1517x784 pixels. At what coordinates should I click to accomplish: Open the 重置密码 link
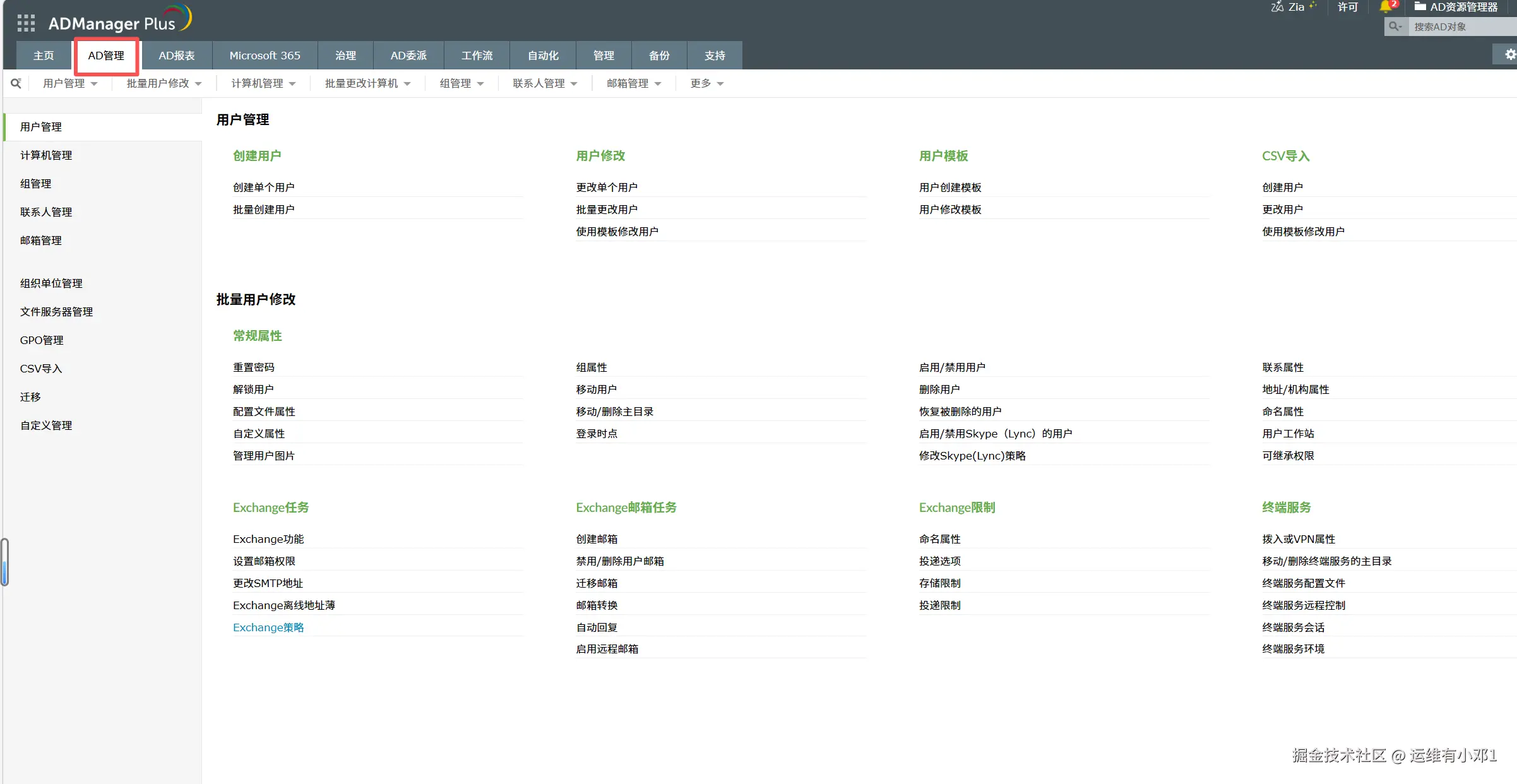pyautogui.click(x=254, y=367)
